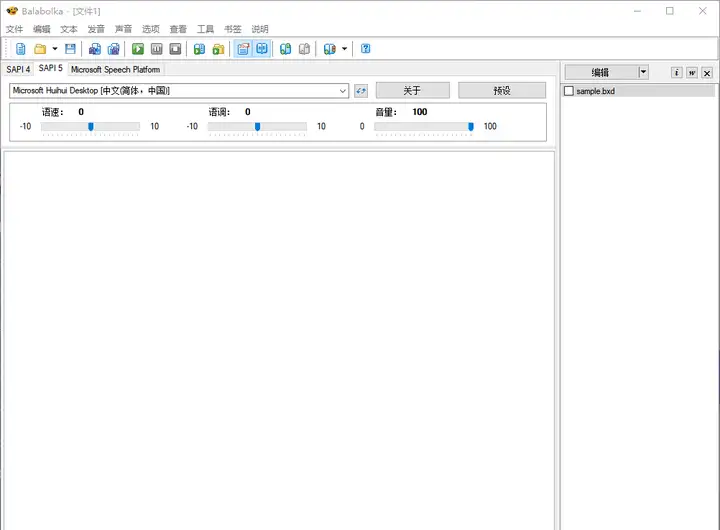Check the sample.bxd checkbox
Image resolution: width=720 pixels, height=530 pixels.
click(569, 91)
